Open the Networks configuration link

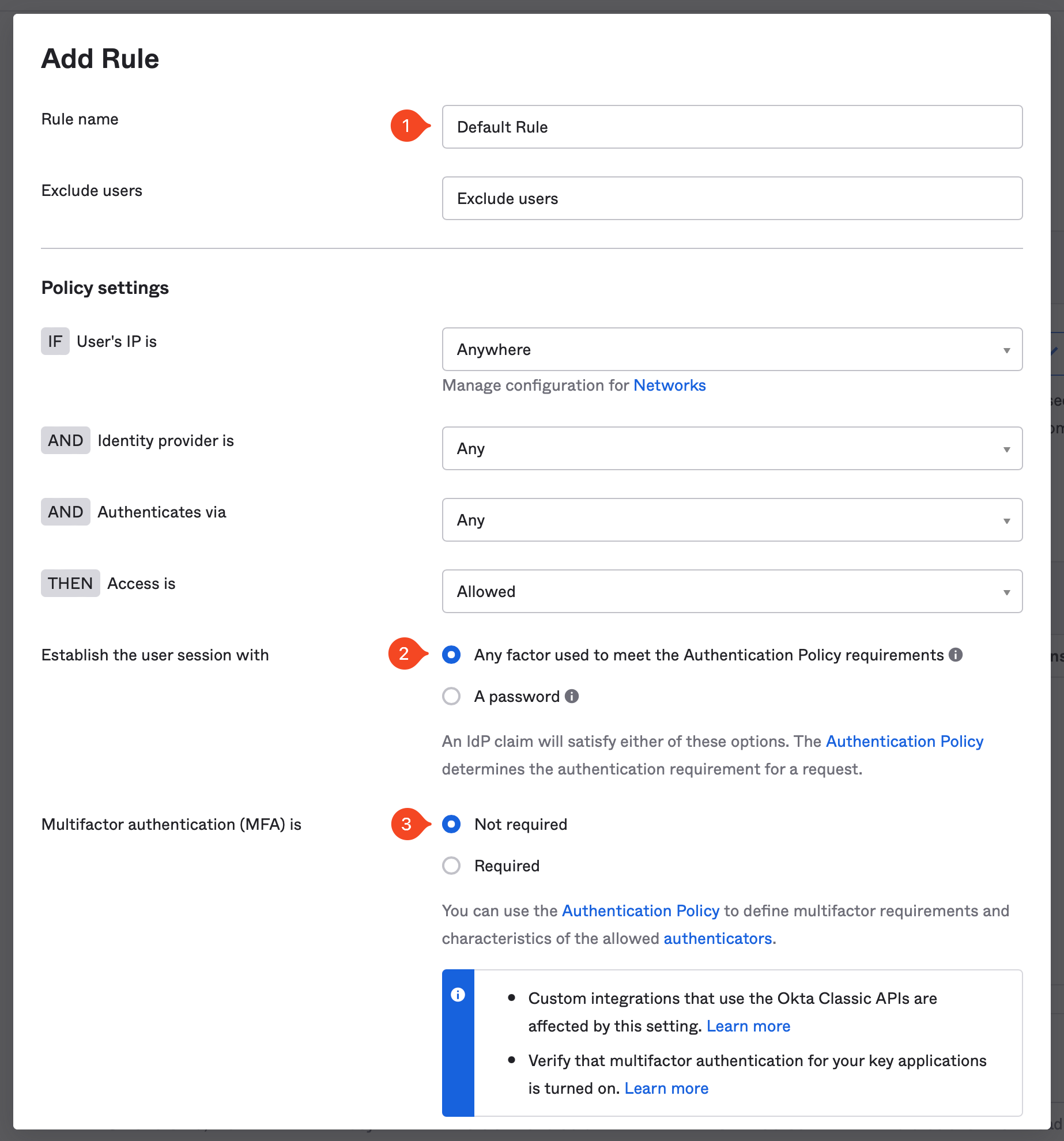tap(670, 385)
